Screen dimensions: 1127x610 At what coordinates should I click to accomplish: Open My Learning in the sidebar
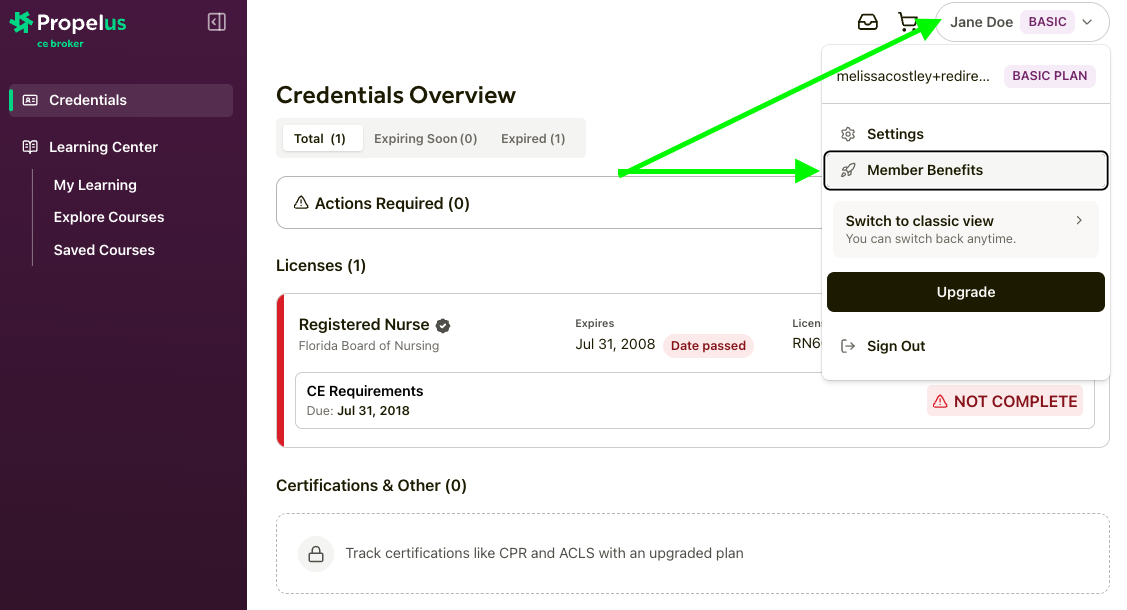click(95, 185)
